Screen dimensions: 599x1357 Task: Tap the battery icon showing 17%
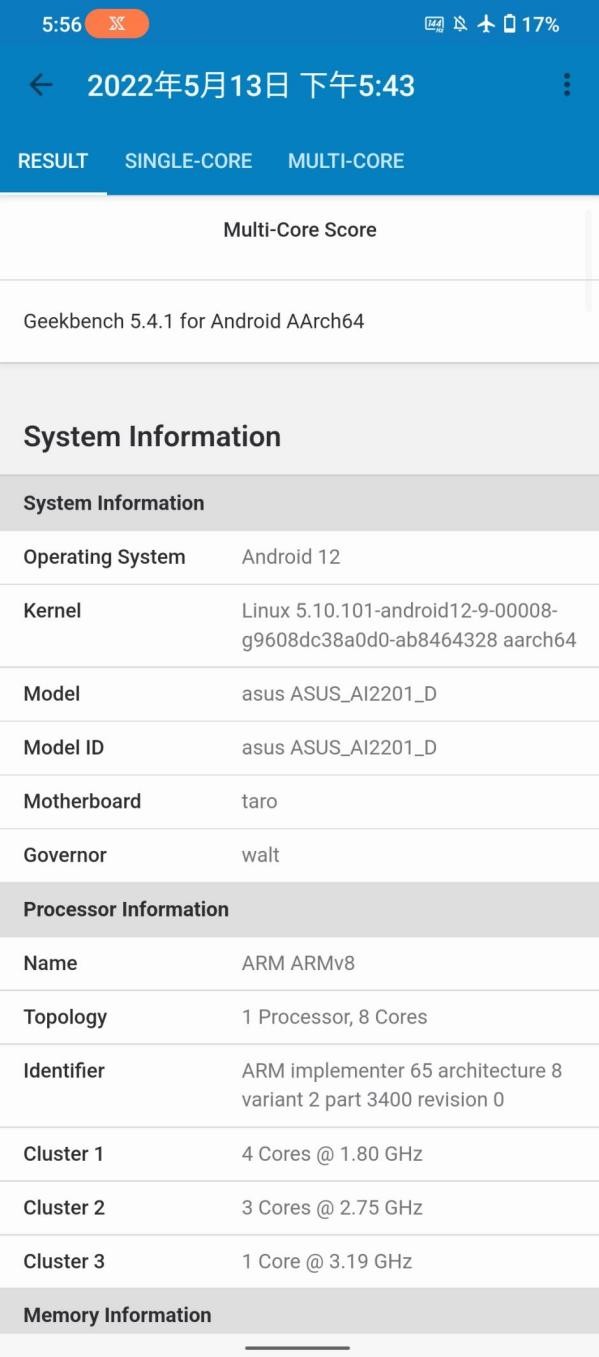[x=509, y=24]
